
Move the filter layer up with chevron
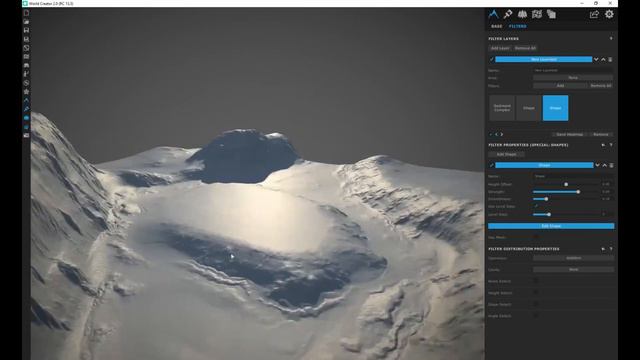(x=603, y=60)
